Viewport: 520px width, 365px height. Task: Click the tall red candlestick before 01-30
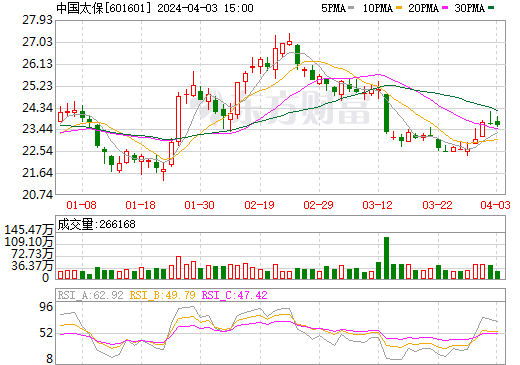pyautogui.click(x=179, y=119)
